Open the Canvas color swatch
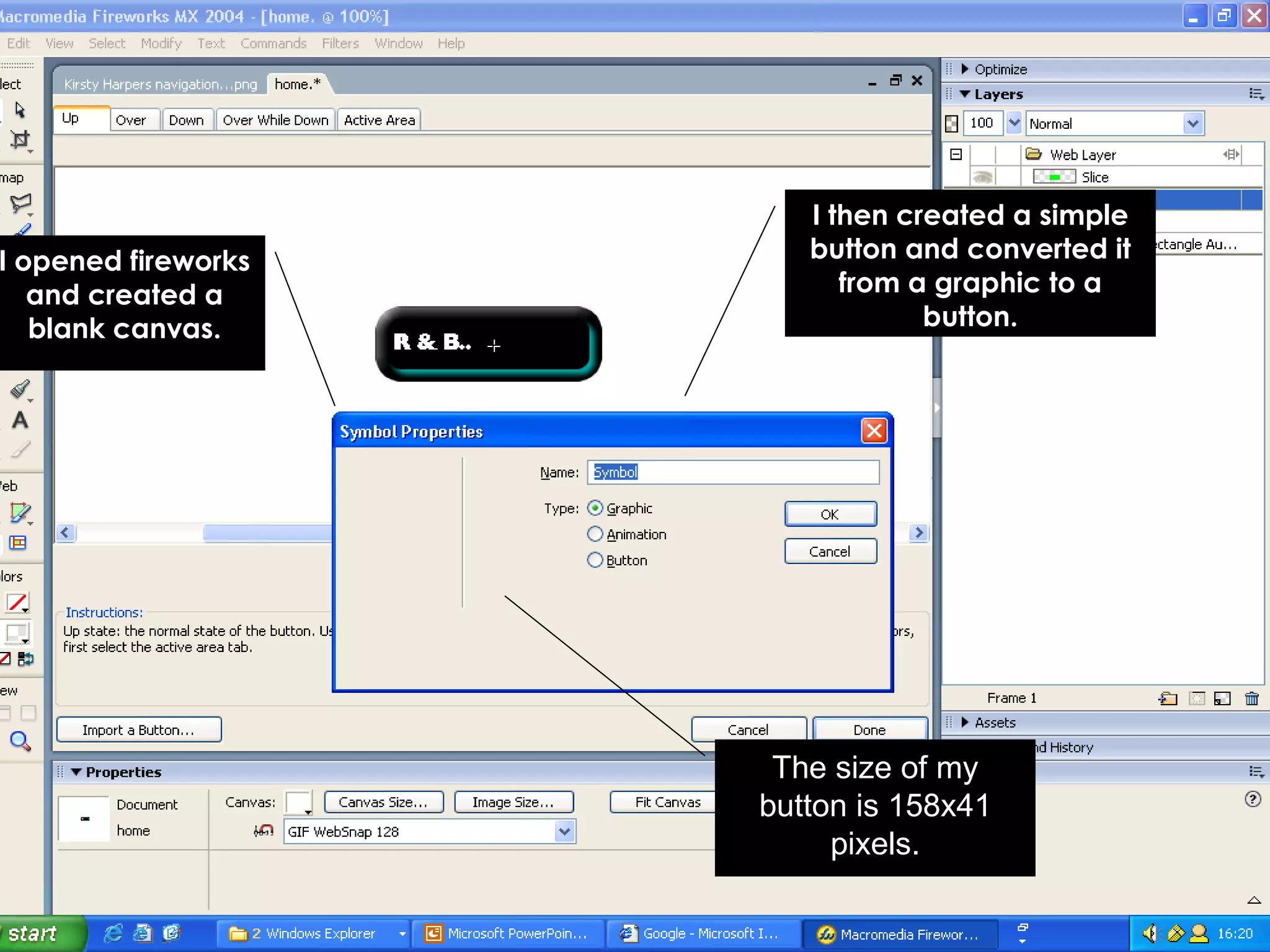Screen dimensions: 1270x952 click(298, 803)
